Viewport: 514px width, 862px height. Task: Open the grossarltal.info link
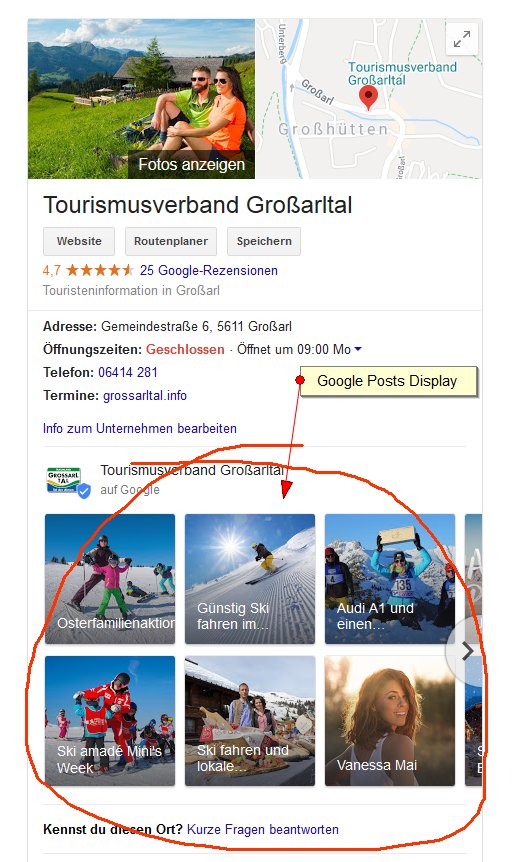(145, 395)
